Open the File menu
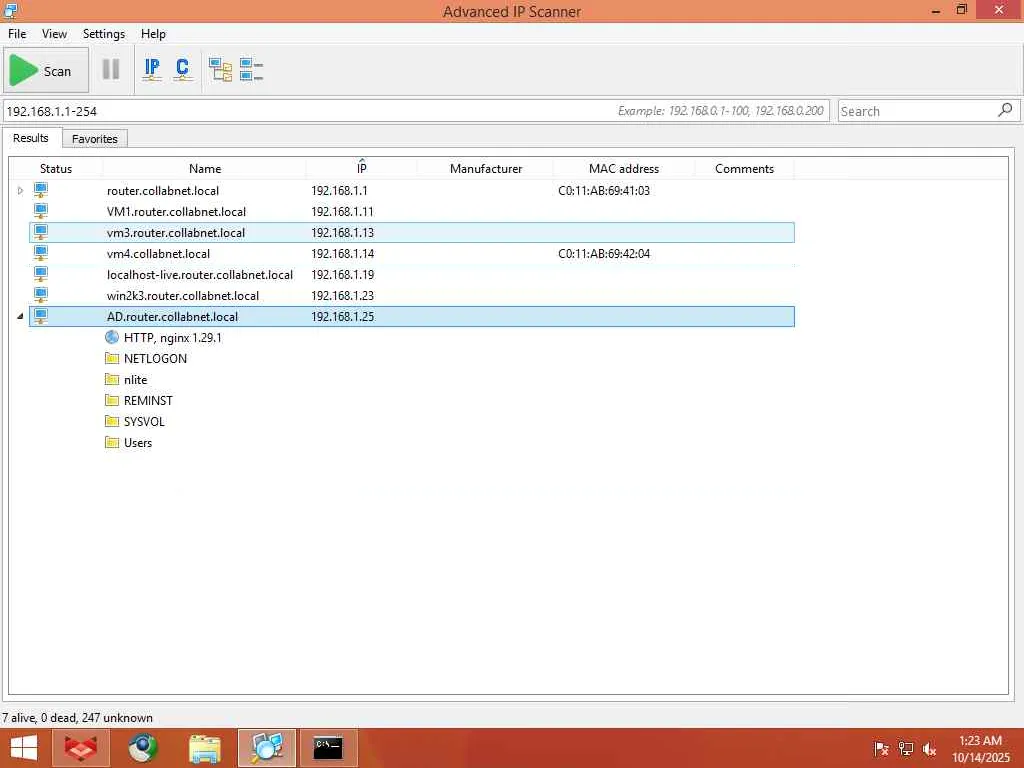The height and width of the screenshot is (768, 1024). point(17,34)
